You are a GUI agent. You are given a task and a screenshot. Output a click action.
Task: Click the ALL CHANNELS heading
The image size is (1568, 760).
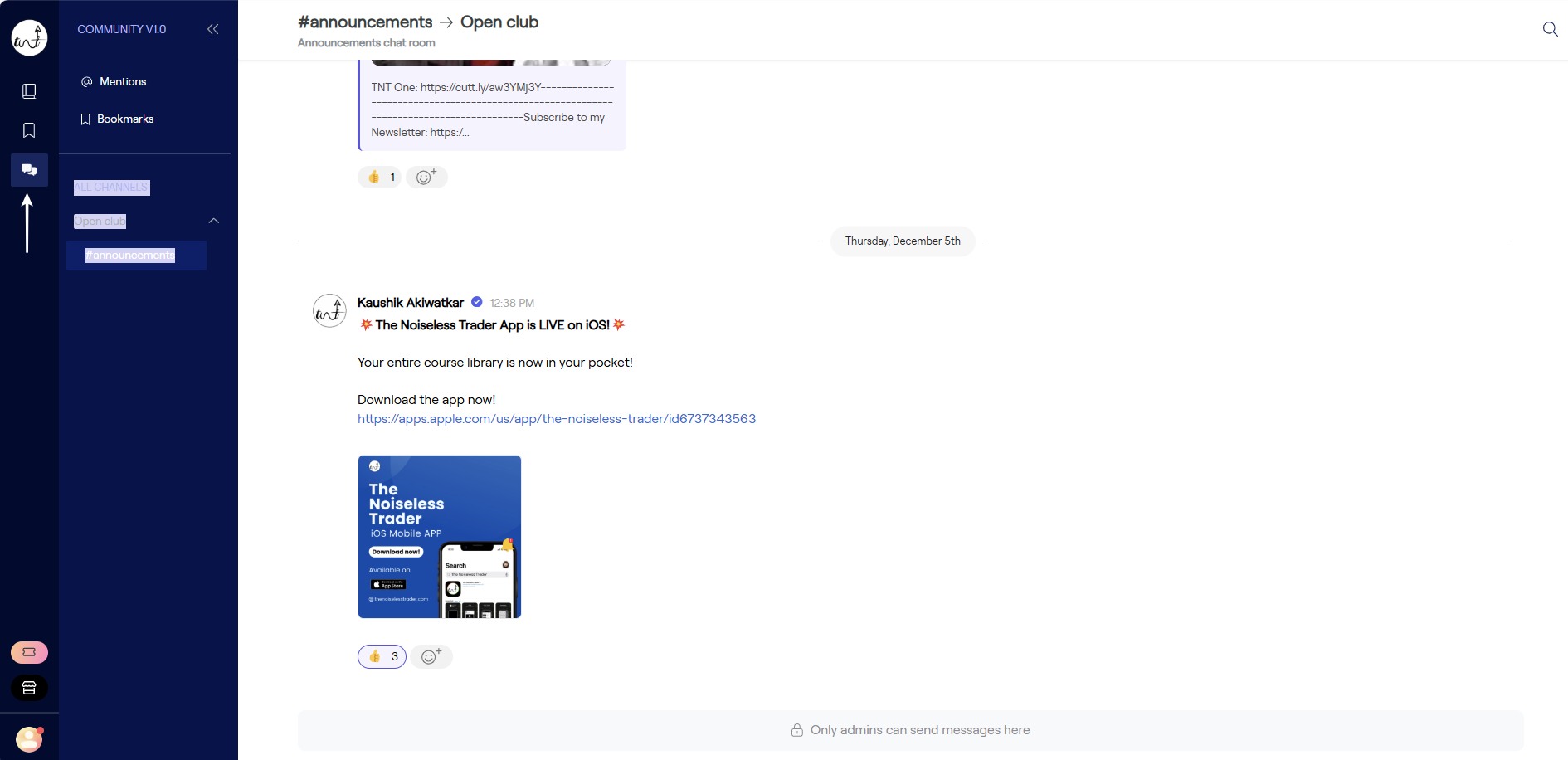pyautogui.click(x=111, y=188)
